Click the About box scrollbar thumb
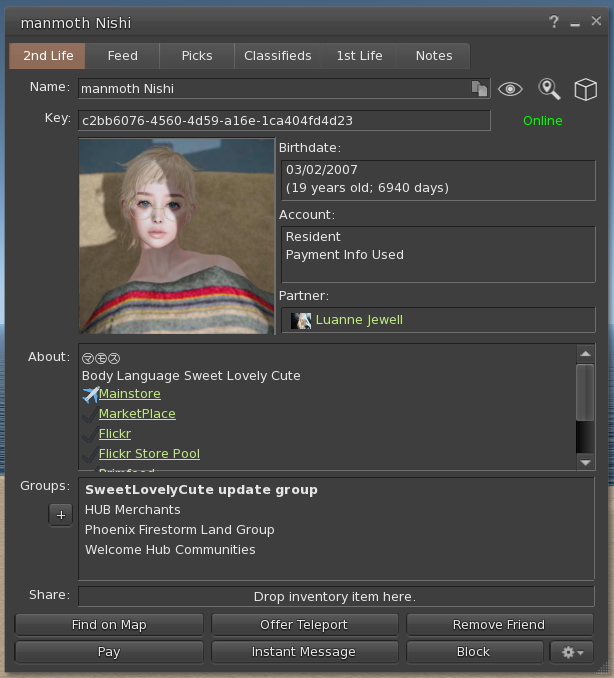Image resolution: width=614 pixels, height=678 pixels. [585, 392]
